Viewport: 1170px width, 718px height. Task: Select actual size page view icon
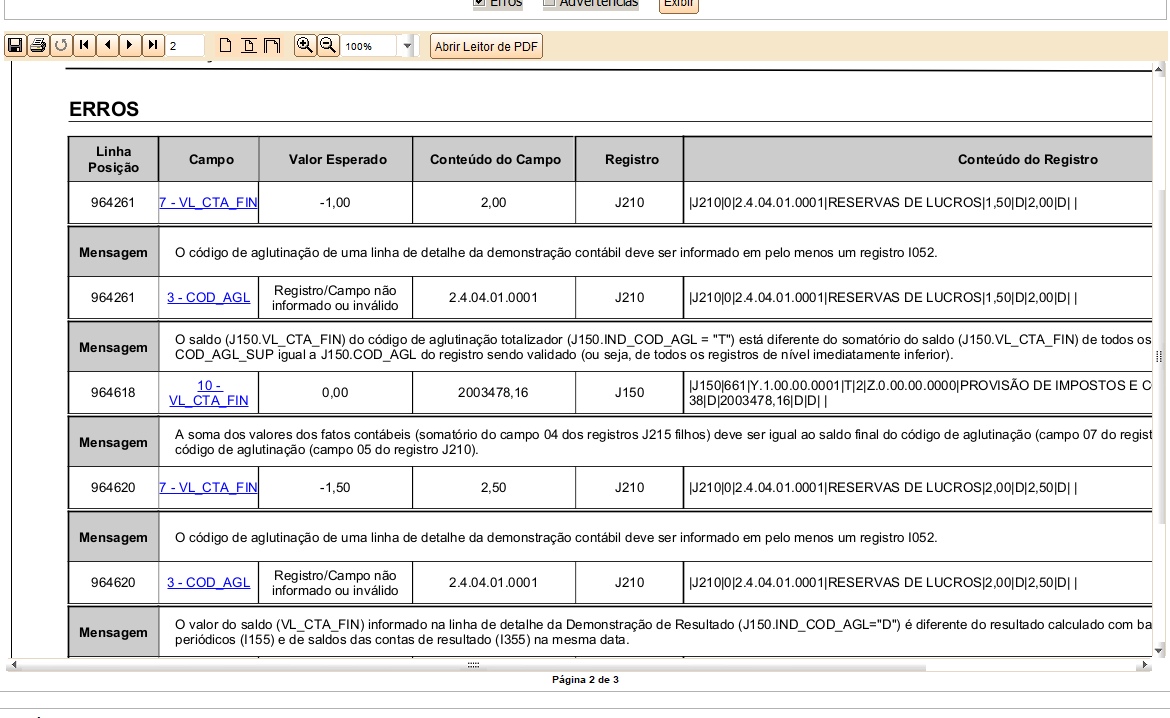click(x=225, y=46)
